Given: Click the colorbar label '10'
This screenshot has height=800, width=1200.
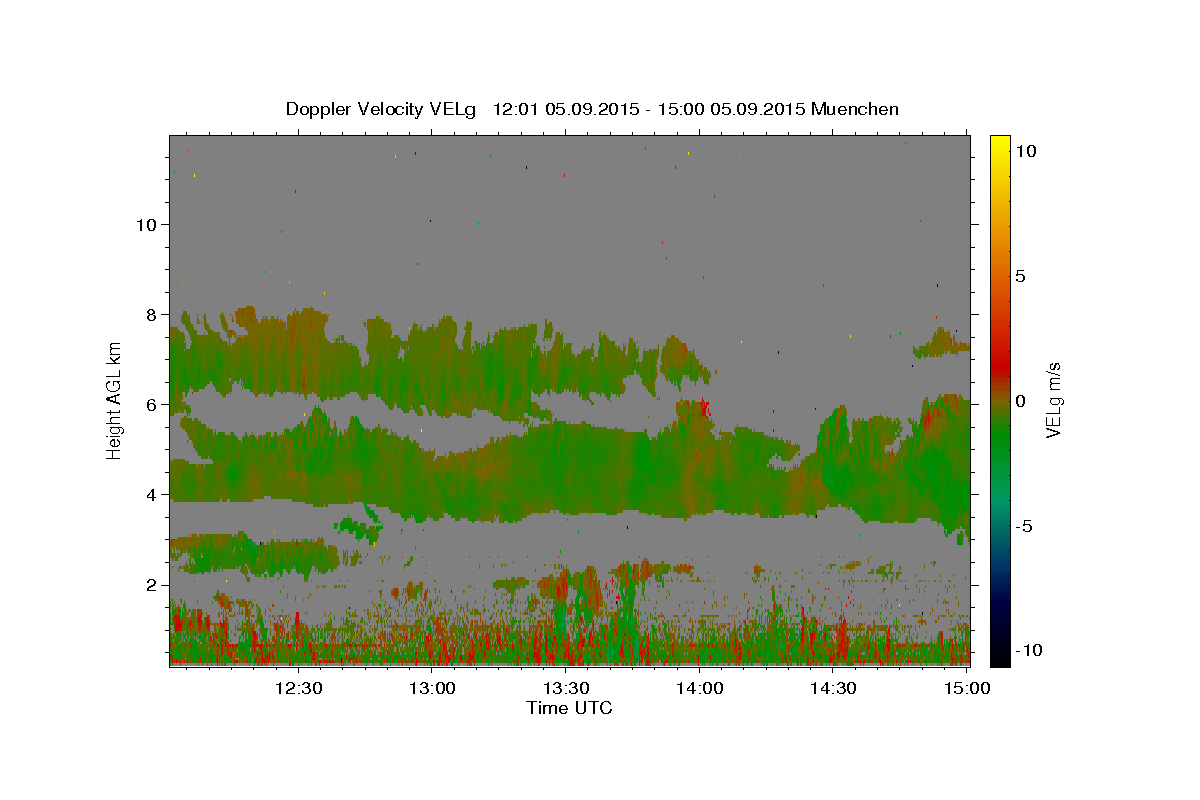Looking at the screenshot, I should (1025, 151).
